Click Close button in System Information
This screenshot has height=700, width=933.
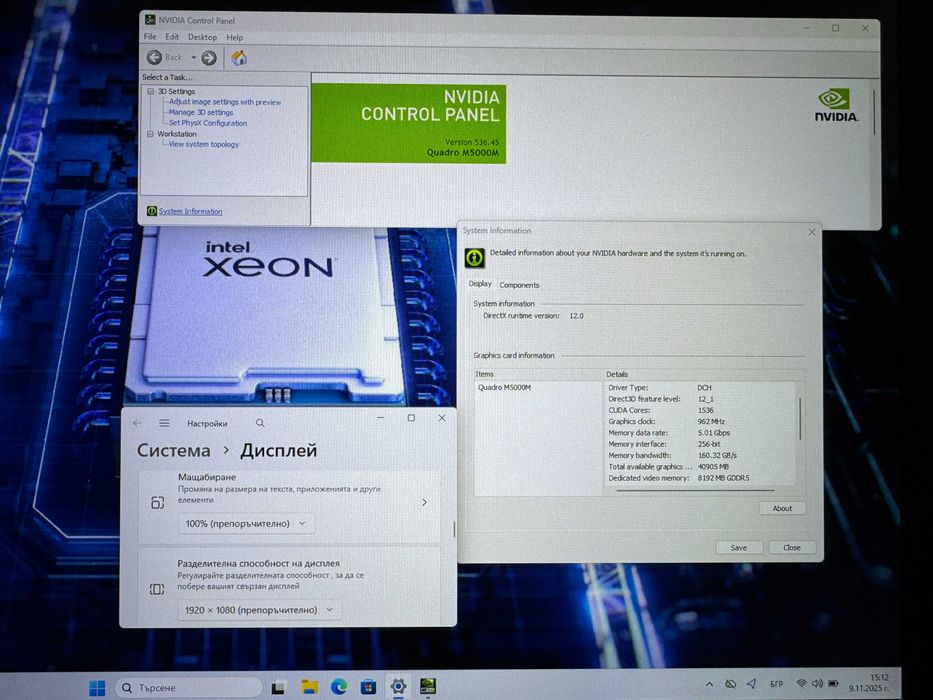791,548
